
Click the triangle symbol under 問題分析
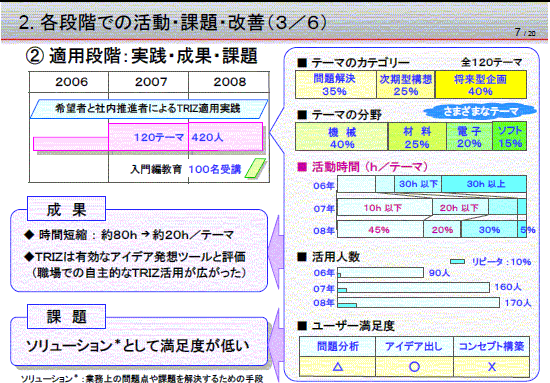click(x=337, y=367)
